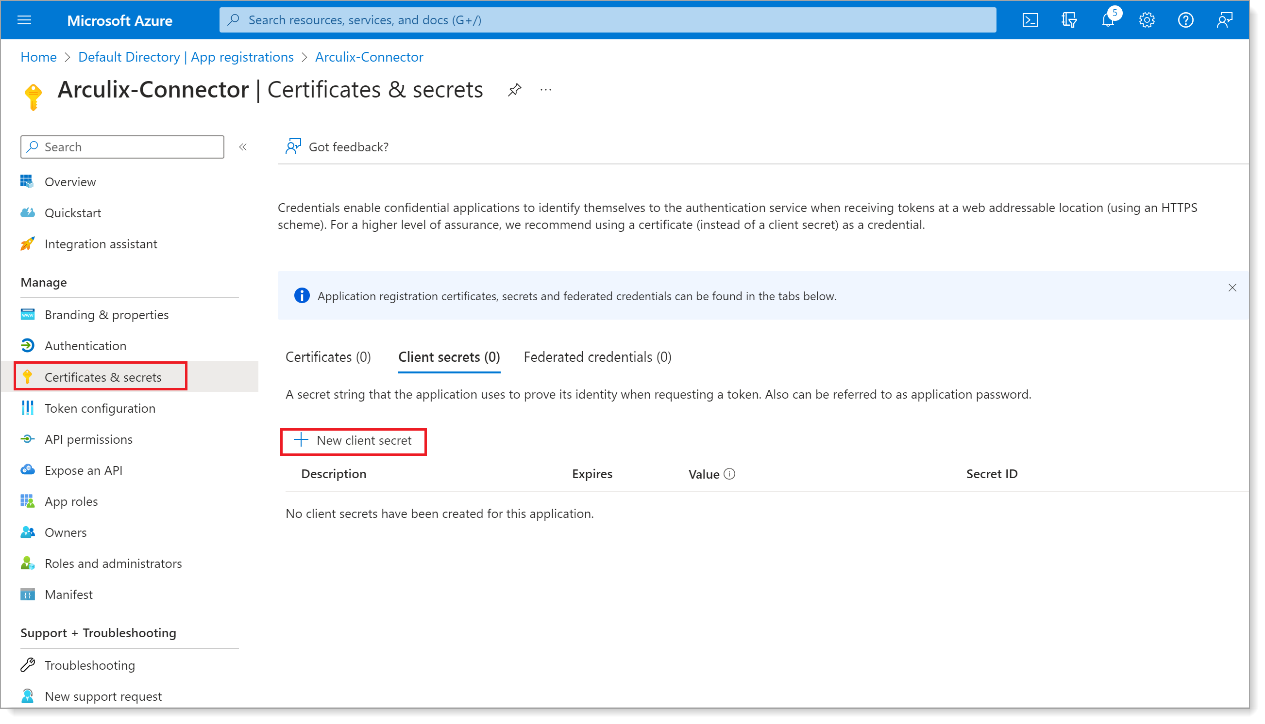The width and height of the screenshot is (1265, 724).
Task: Focus the sidebar Search field
Action: point(122,147)
